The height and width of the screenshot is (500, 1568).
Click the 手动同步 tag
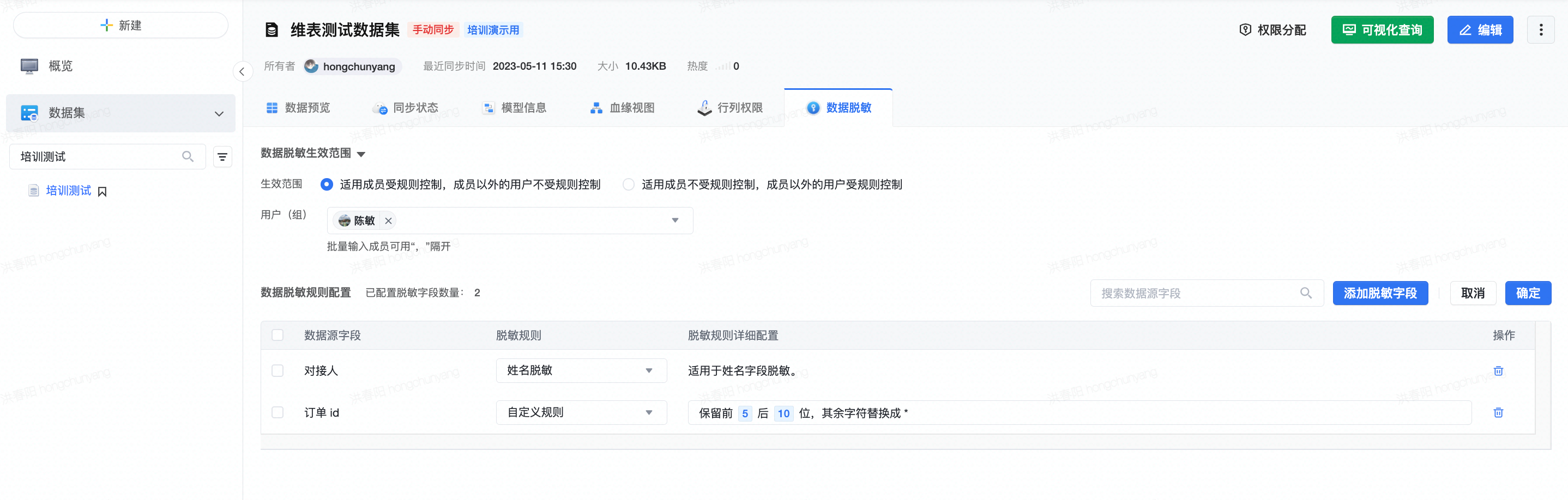tap(433, 30)
